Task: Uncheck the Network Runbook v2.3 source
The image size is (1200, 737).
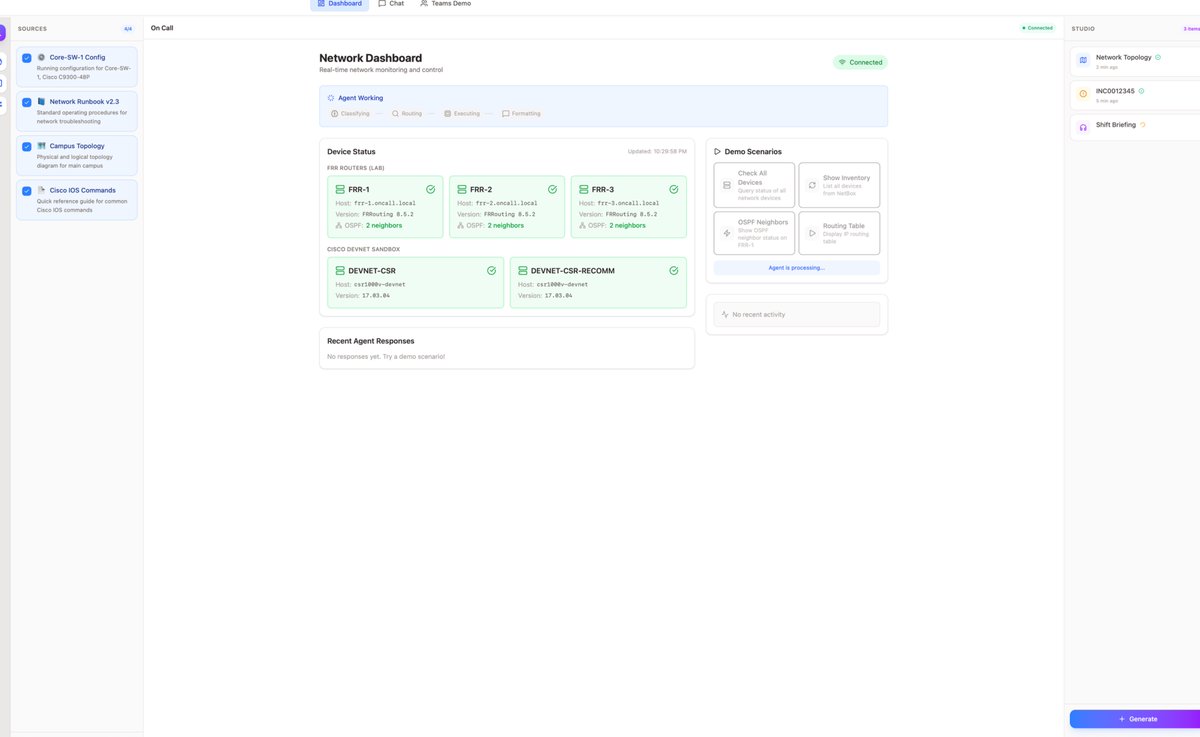Action: [27, 102]
